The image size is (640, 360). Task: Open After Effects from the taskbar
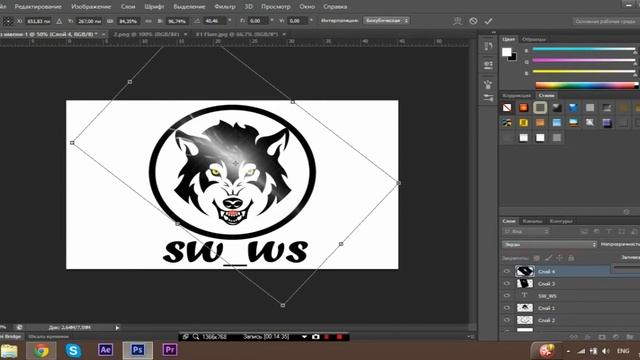(105, 350)
